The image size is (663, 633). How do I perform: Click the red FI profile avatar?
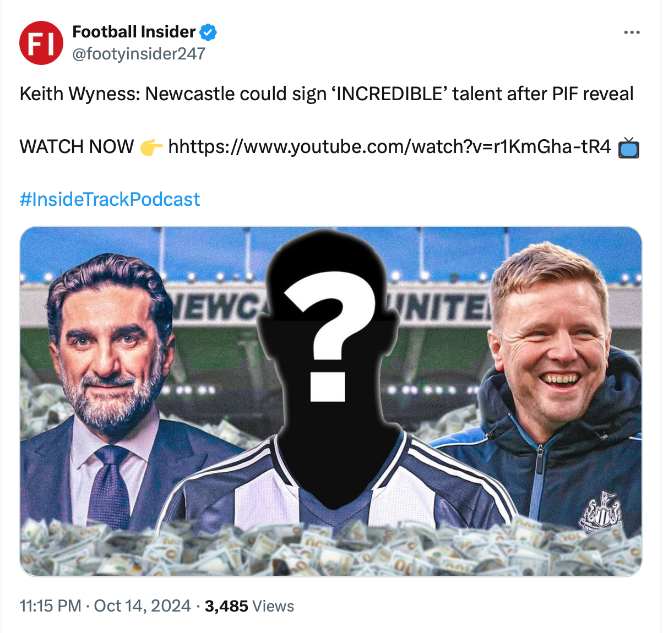[41, 43]
